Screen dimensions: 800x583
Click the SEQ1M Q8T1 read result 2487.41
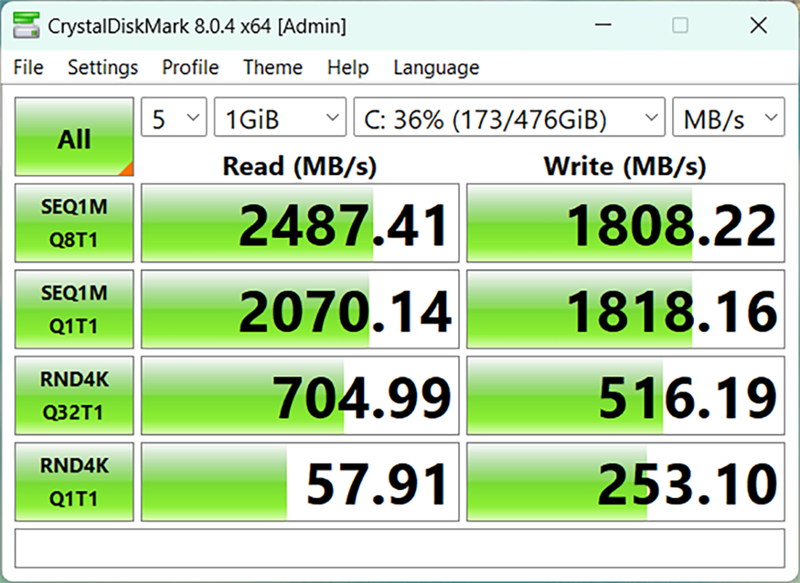[x=301, y=223]
